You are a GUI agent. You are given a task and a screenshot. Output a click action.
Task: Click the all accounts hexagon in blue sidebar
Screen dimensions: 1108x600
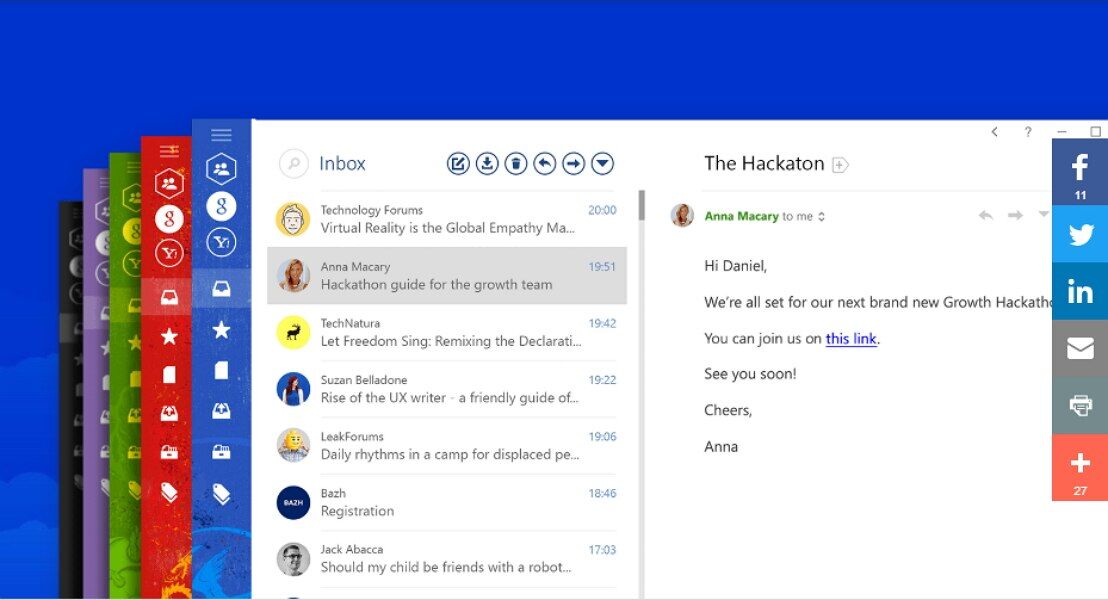pyautogui.click(x=221, y=169)
